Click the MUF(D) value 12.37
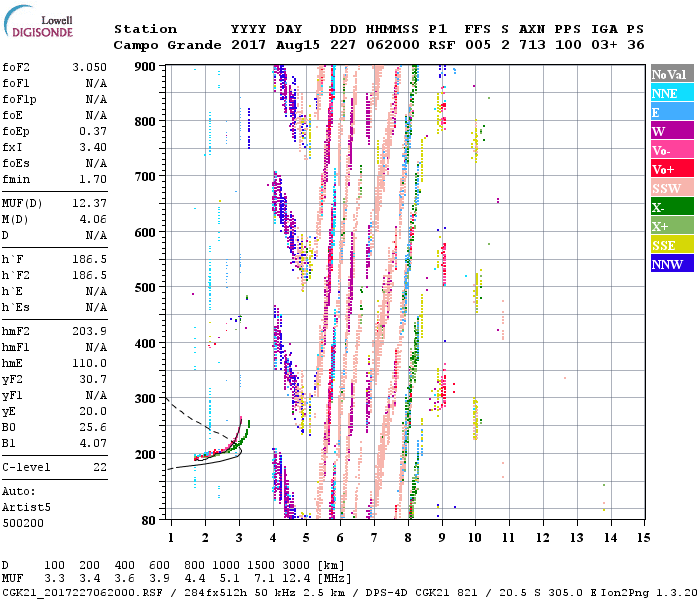The width and height of the screenshot is (700, 600). pos(89,204)
